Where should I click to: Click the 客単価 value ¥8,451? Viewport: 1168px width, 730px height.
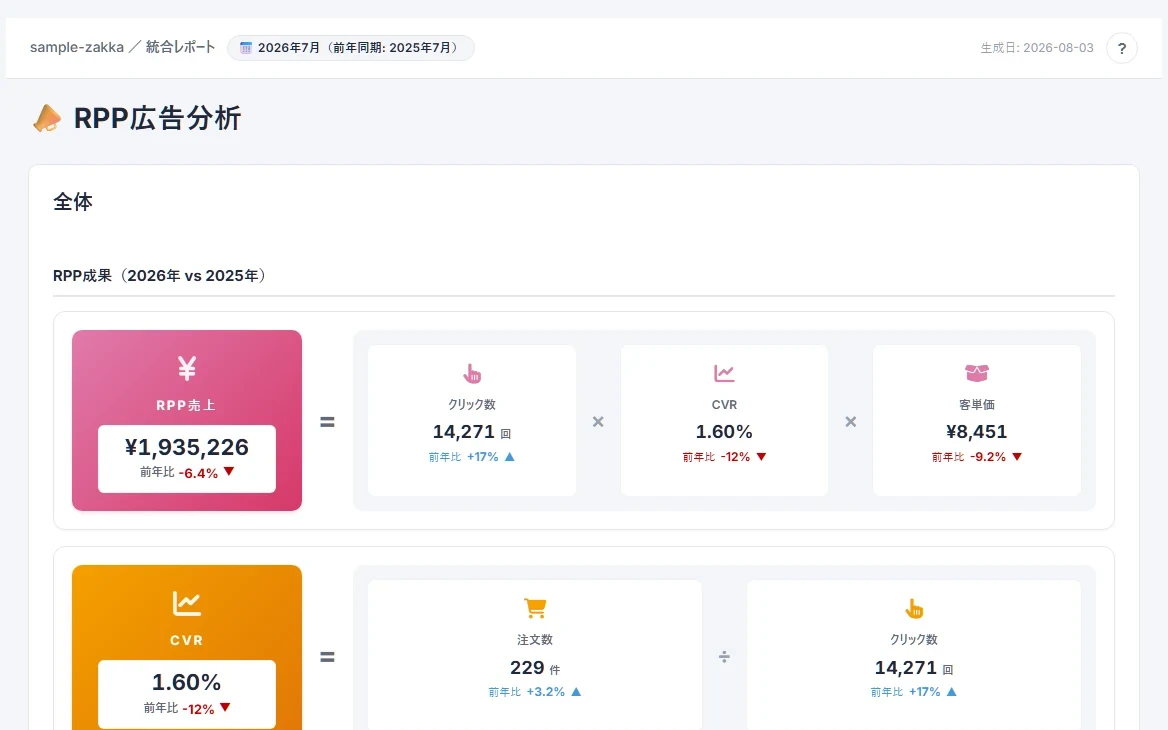tap(977, 432)
